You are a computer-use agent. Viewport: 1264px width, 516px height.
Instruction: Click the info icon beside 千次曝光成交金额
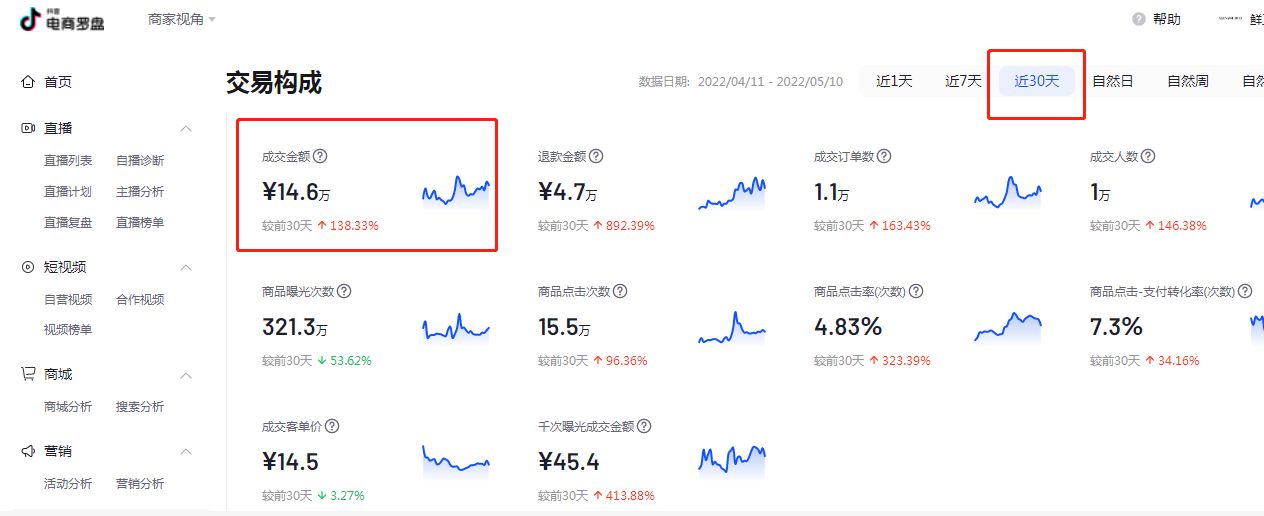click(644, 426)
